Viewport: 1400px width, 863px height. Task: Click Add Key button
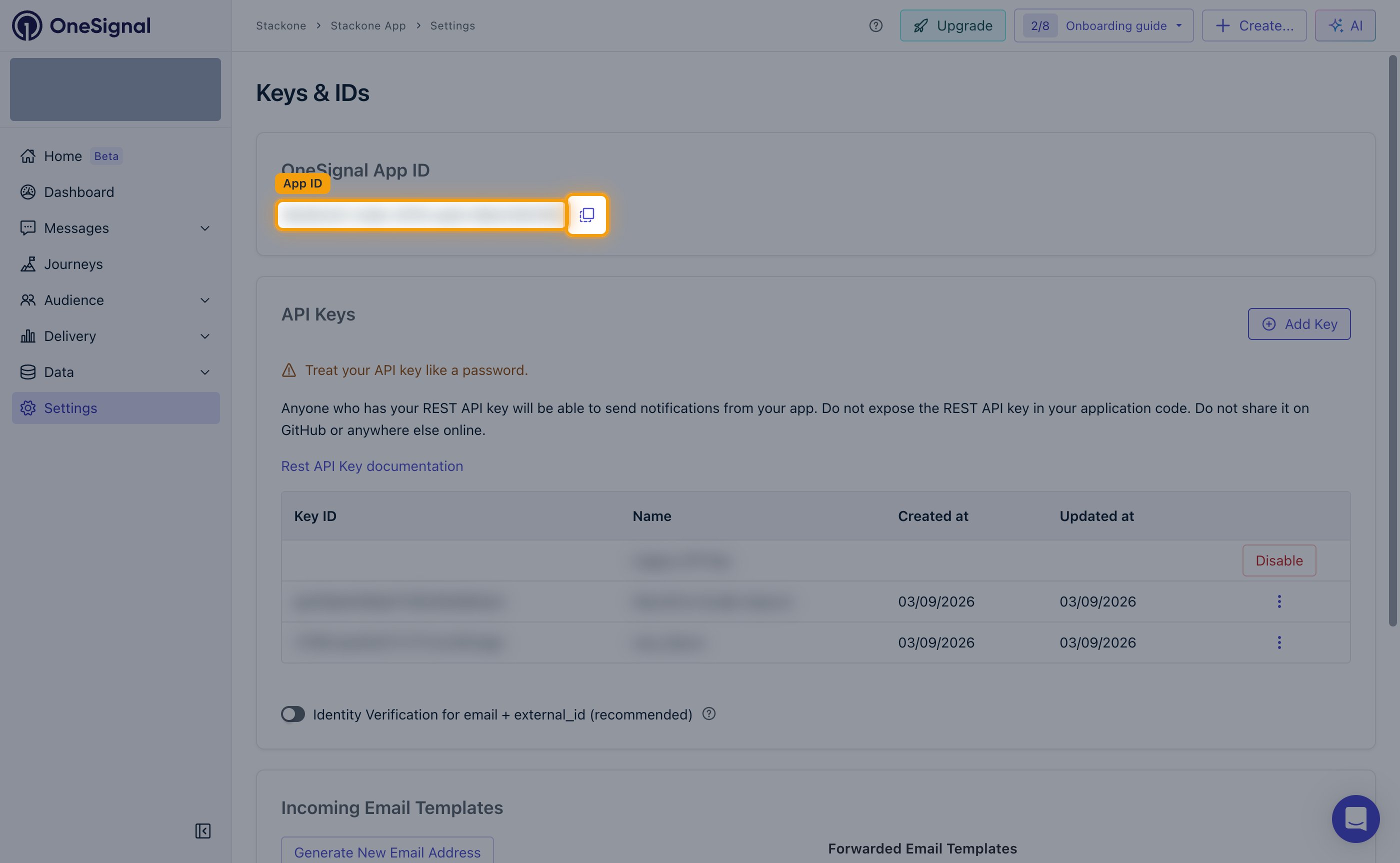tap(1299, 324)
